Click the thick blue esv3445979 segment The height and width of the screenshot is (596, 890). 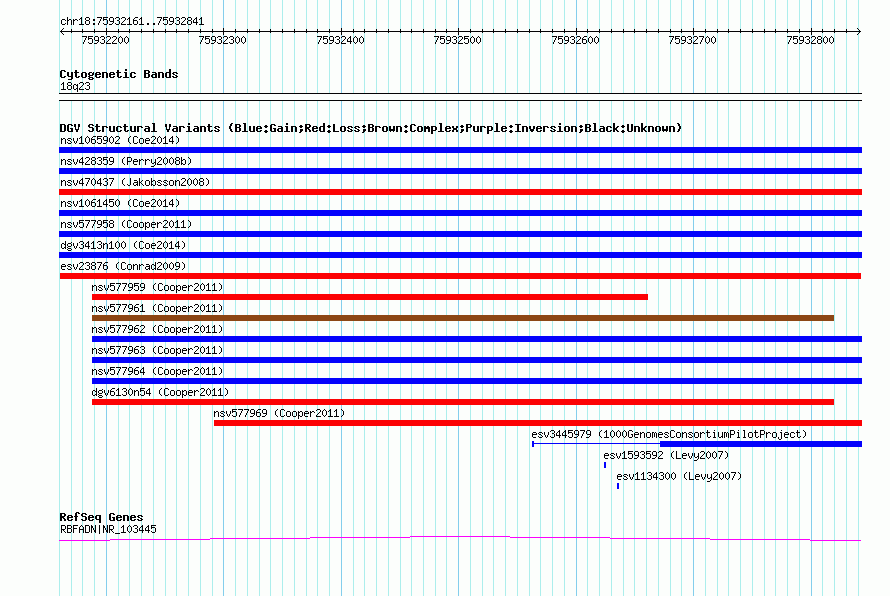tap(761, 444)
